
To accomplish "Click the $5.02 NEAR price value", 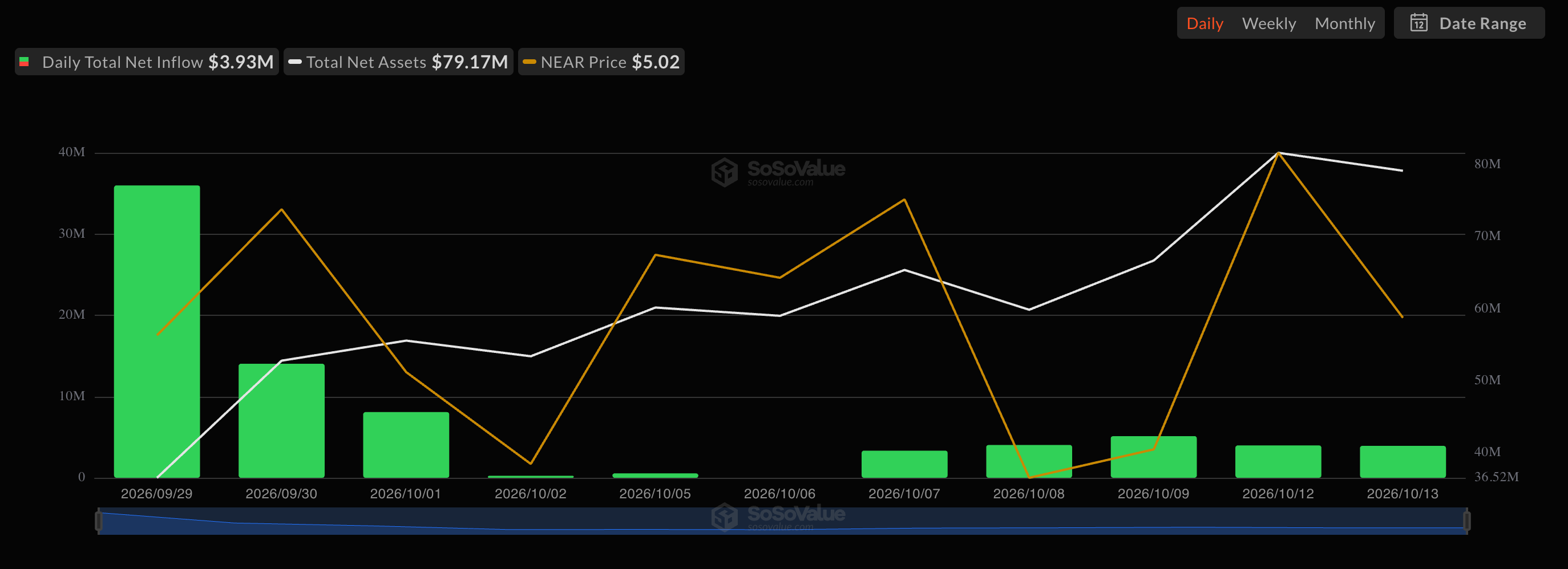I will pyautogui.click(x=656, y=62).
